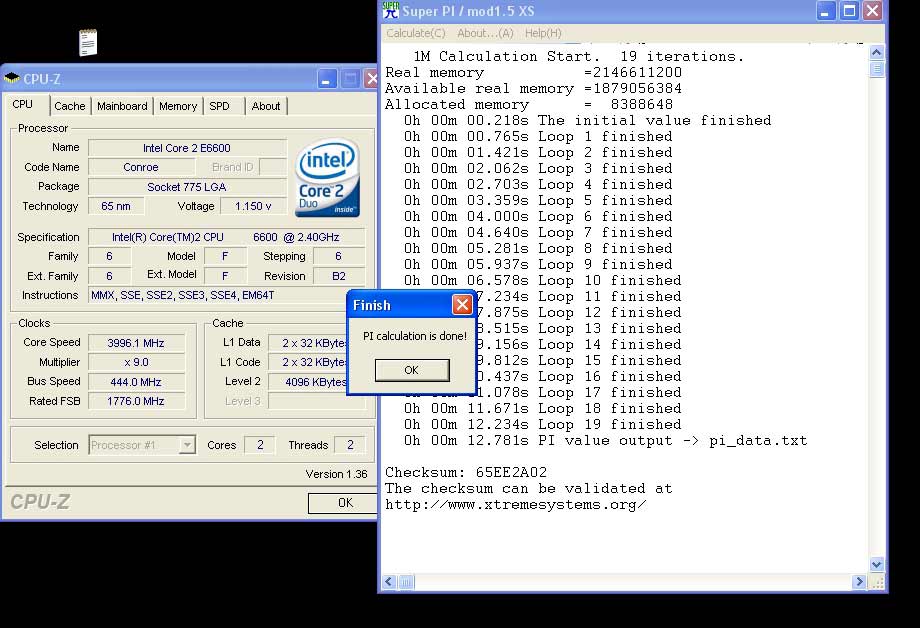Switch to the About tab in CPU-Z

pos(266,106)
